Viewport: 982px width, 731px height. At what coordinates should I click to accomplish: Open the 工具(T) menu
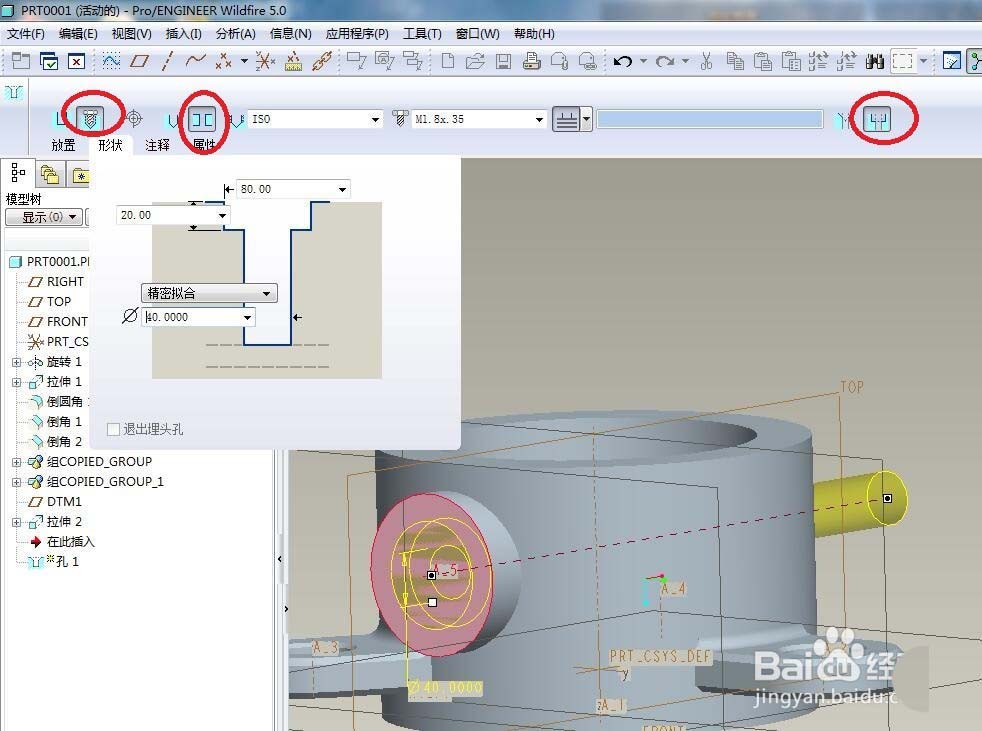422,34
